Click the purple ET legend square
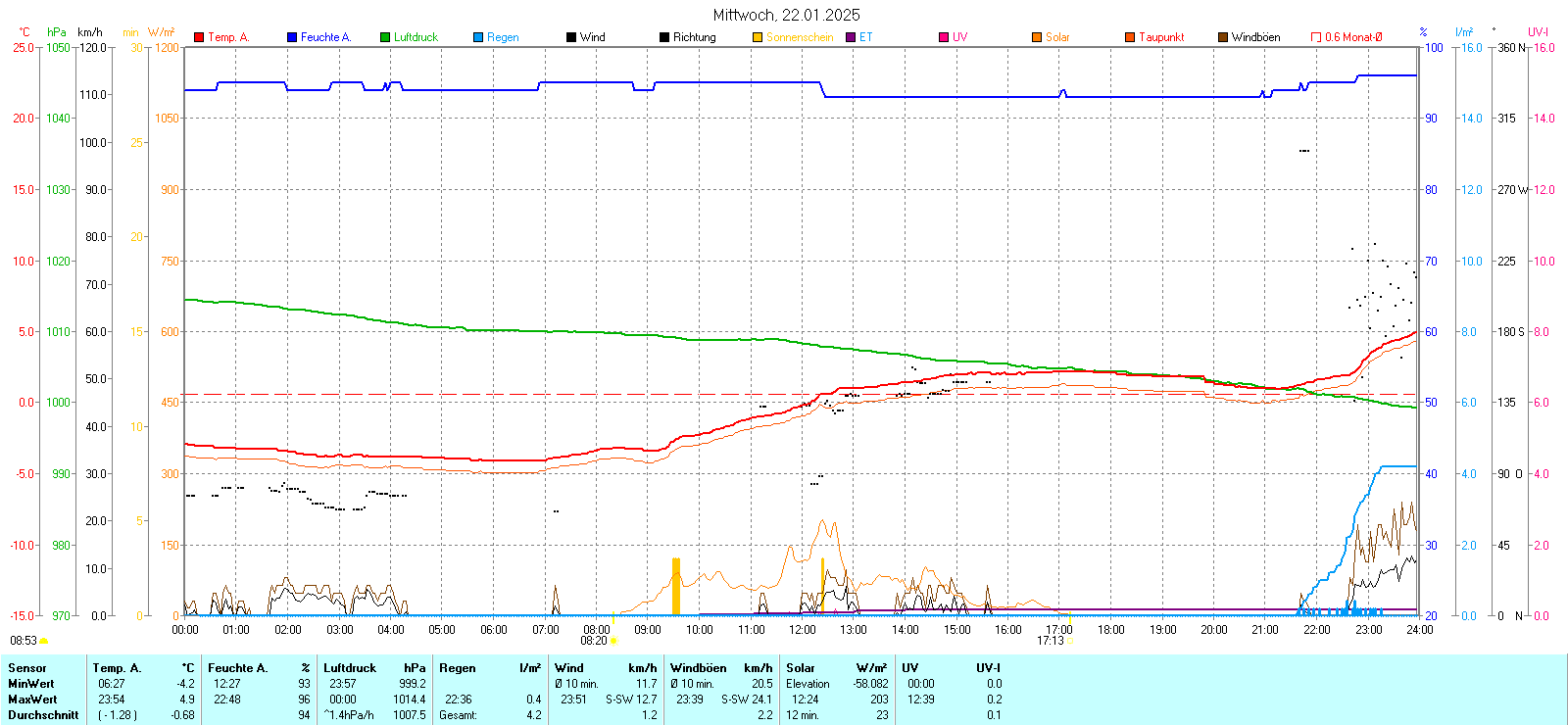 [x=851, y=37]
